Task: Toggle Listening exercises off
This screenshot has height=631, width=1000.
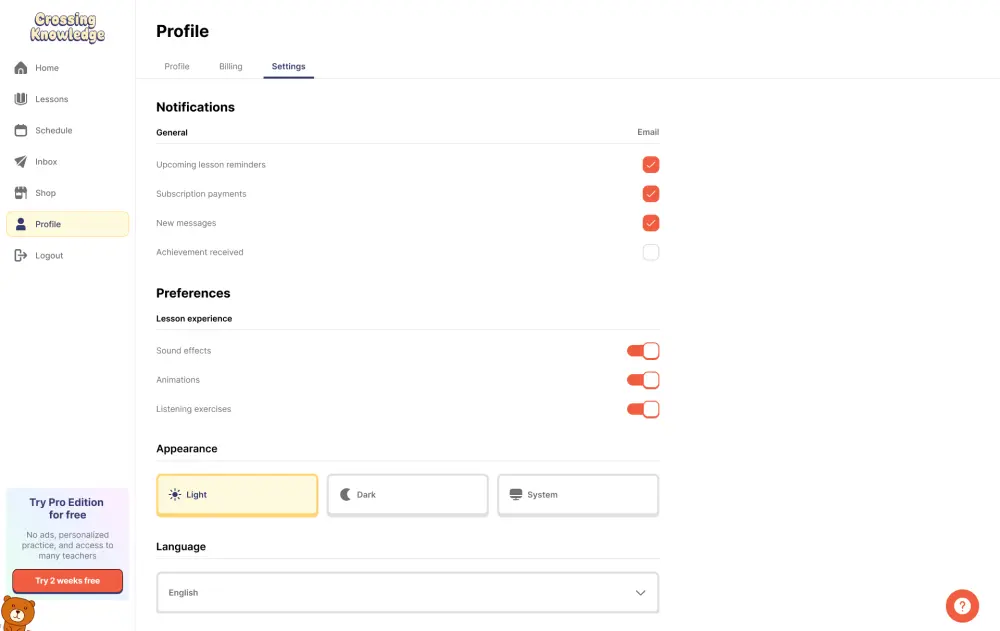Action: click(x=643, y=409)
